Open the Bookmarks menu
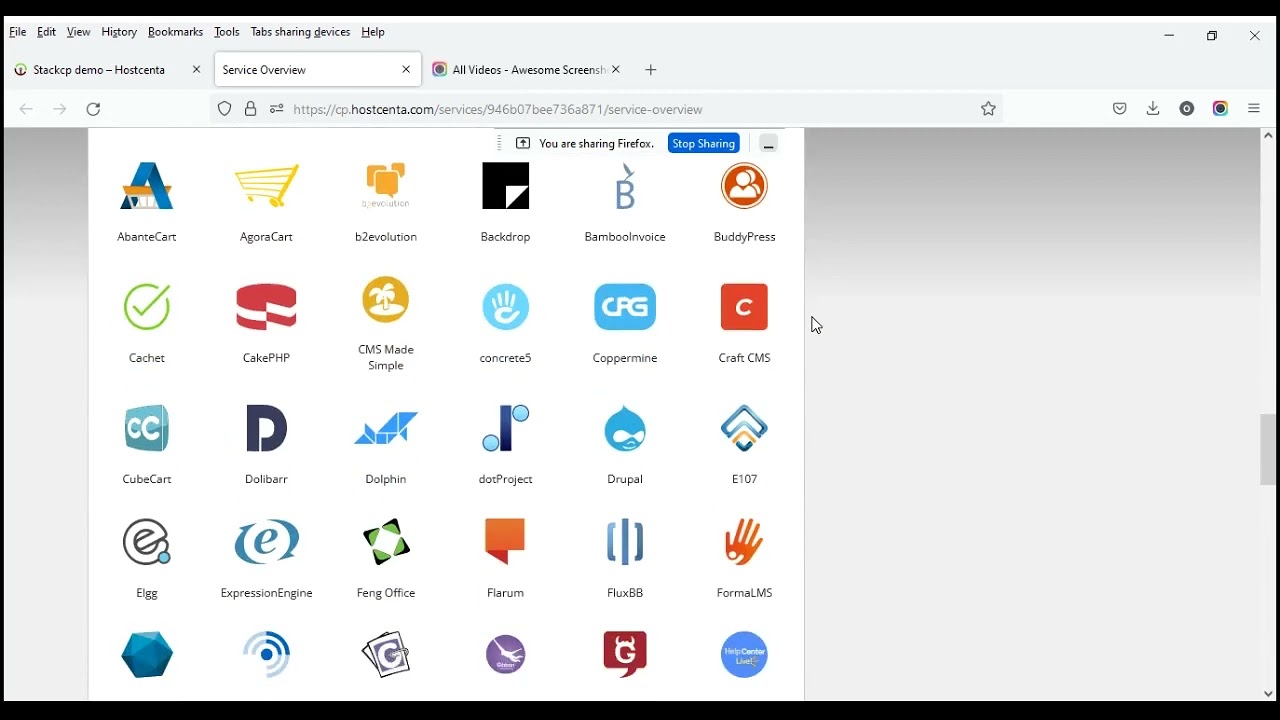This screenshot has height=720, width=1280. point(176,32)
